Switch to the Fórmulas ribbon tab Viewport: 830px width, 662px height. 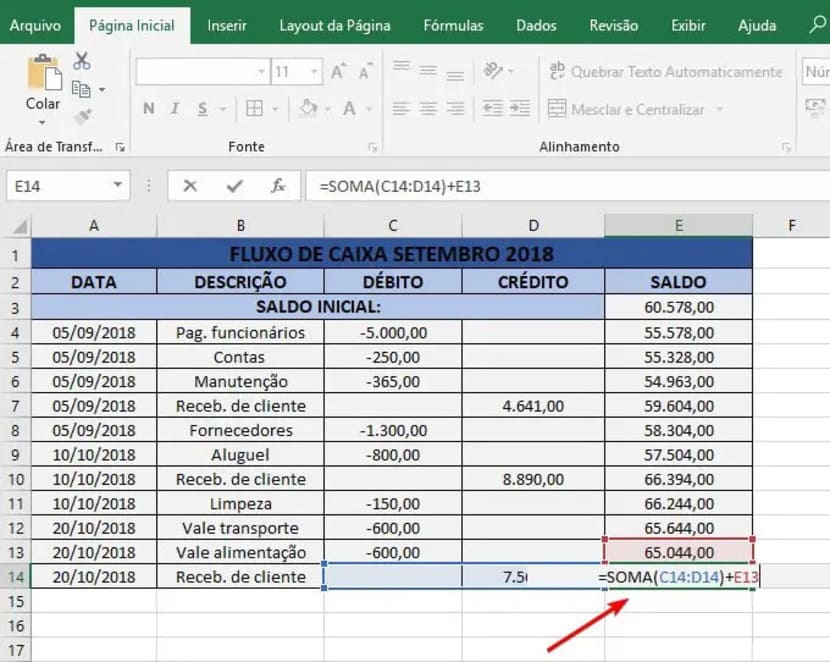453,26
